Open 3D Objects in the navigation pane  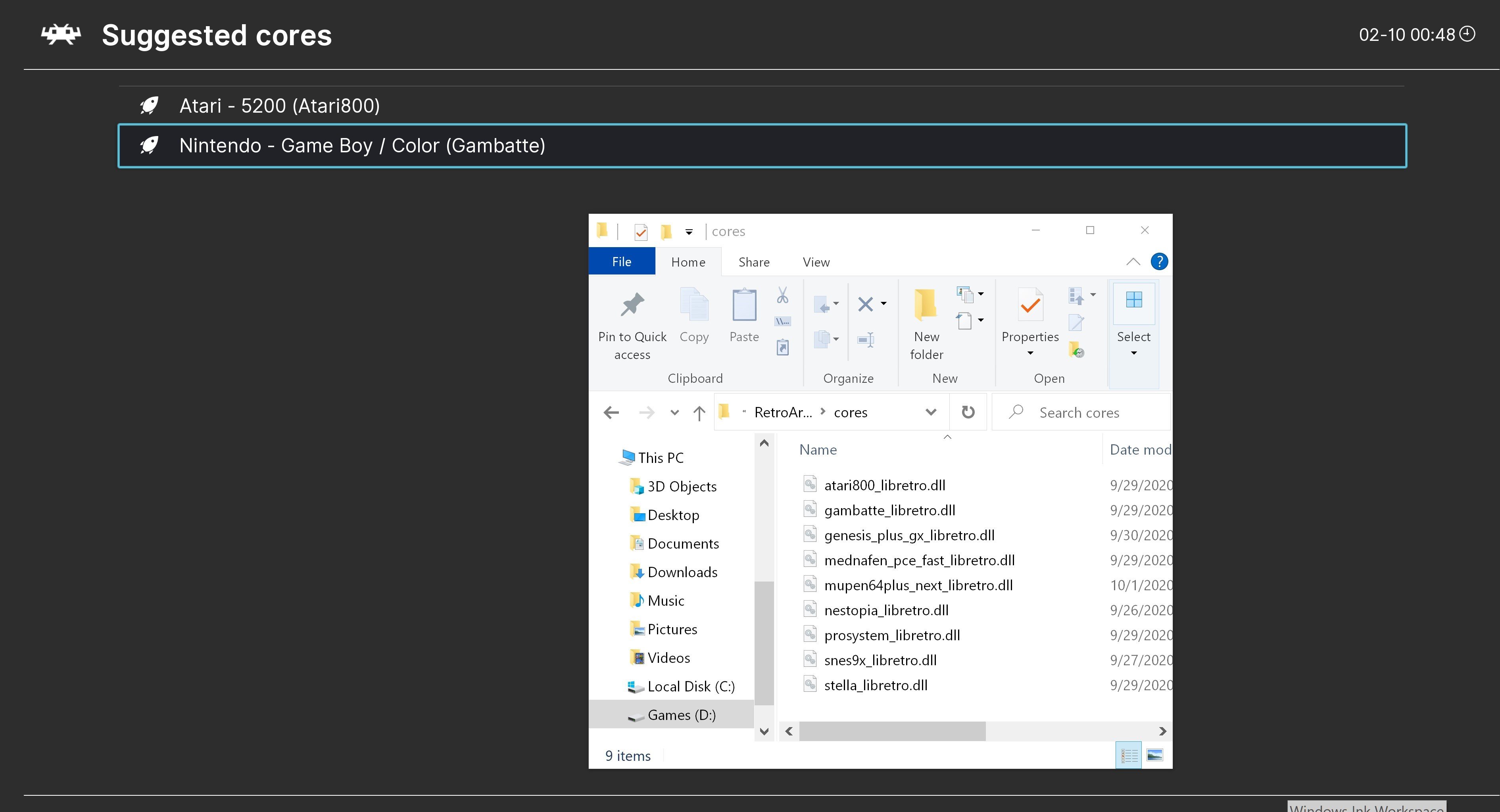click(681, 487)
